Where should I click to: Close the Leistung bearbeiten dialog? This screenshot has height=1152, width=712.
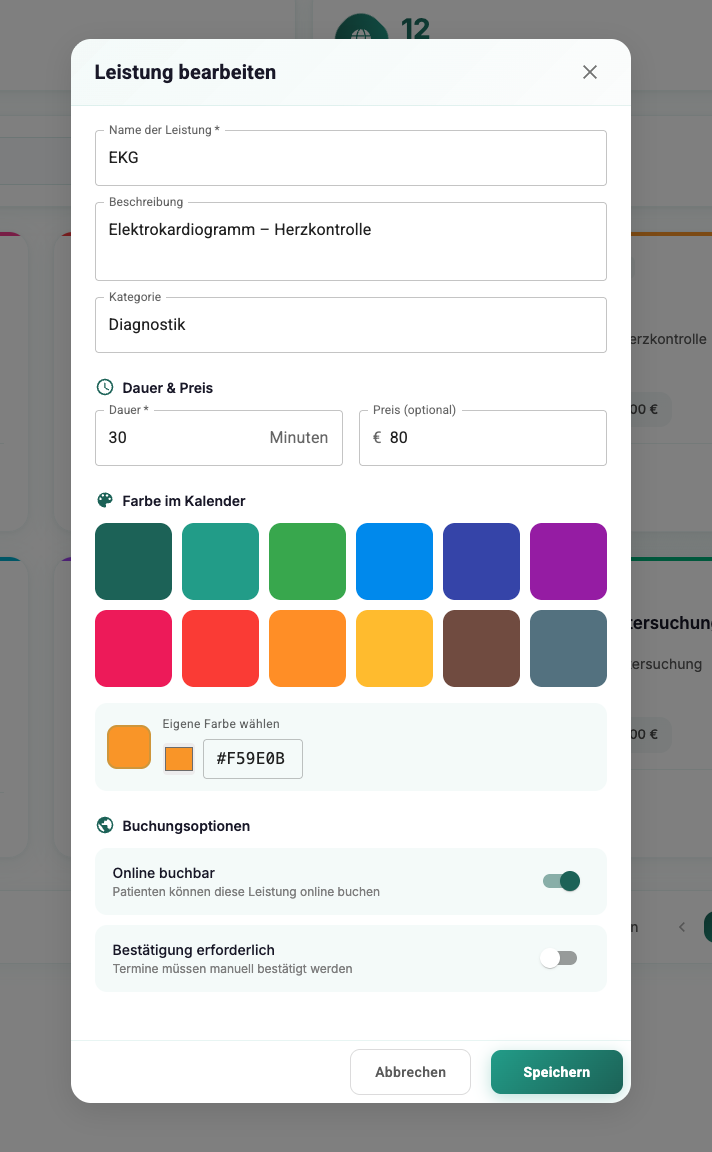[x=590, y=72]
